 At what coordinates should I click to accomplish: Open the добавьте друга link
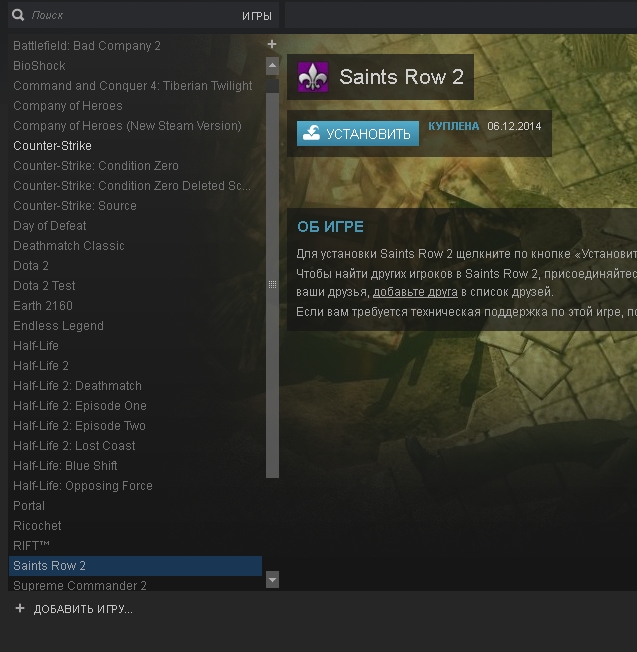[415, 292]
